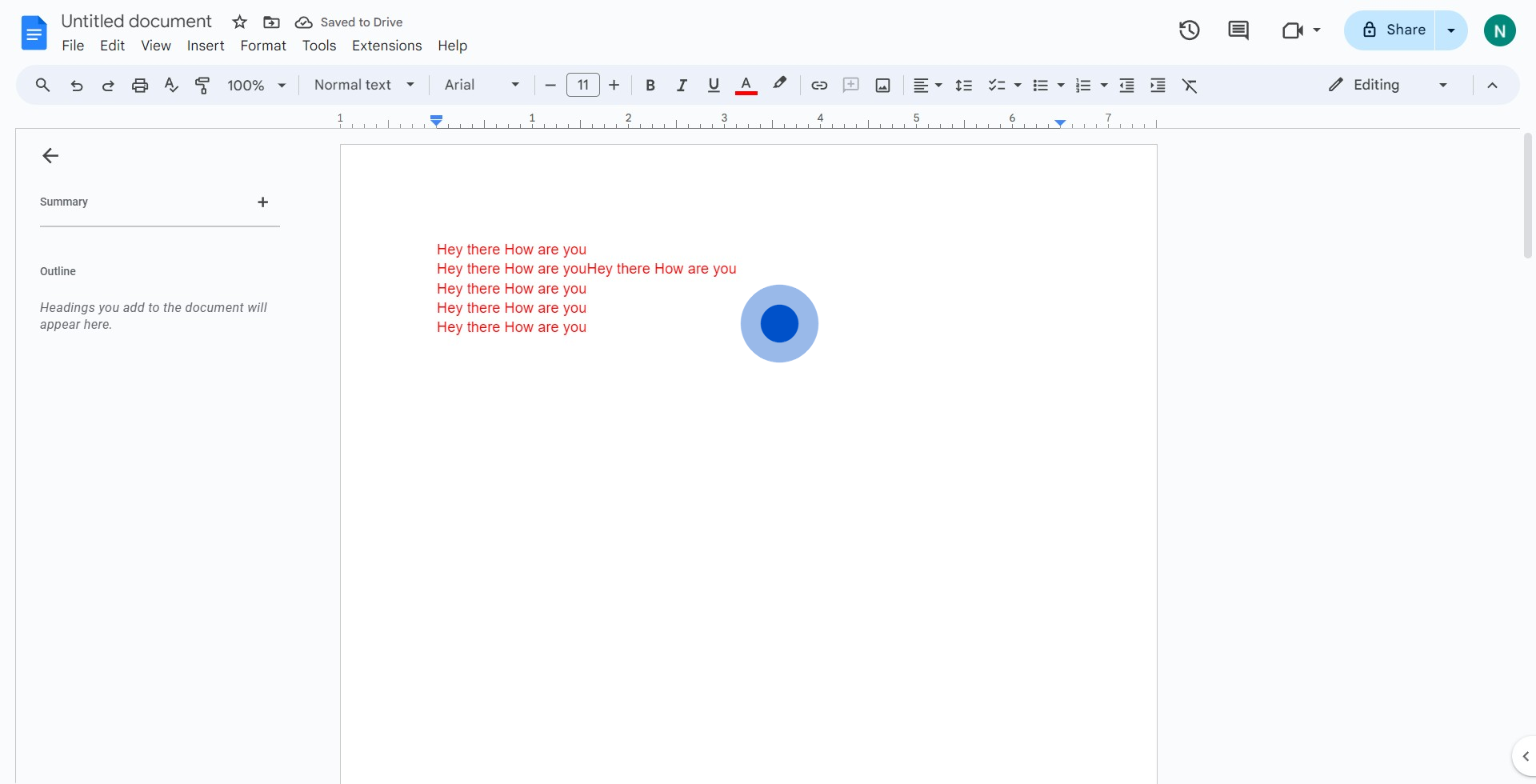Rename the Untitled document title
Viewport: 1536px width, 784px height.
click(137, 22)
